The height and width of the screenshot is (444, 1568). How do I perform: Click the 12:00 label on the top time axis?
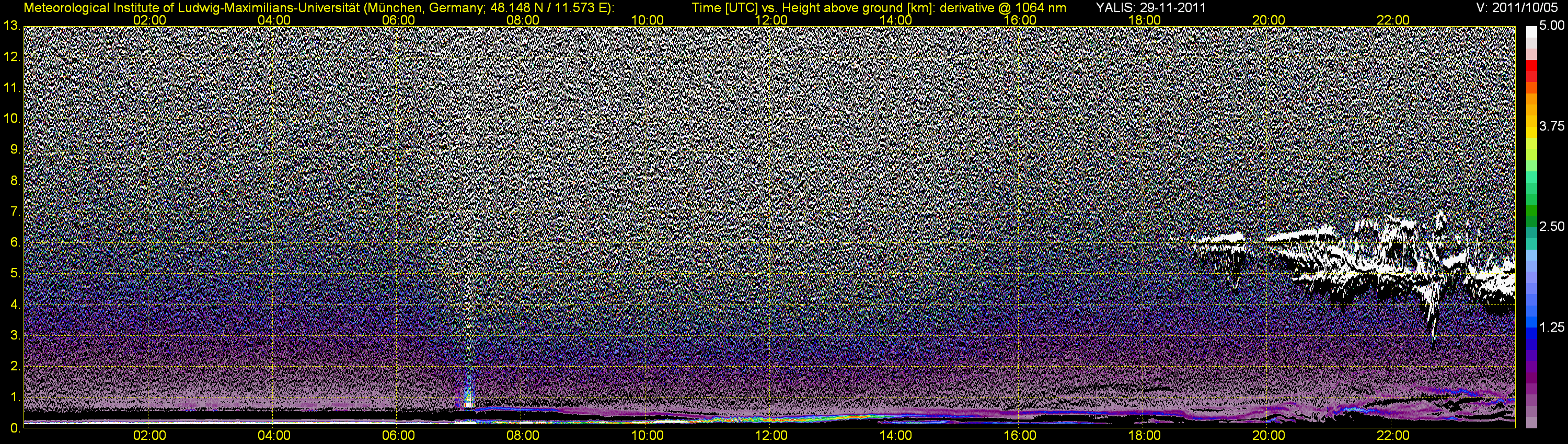click(x=771, y=20)
